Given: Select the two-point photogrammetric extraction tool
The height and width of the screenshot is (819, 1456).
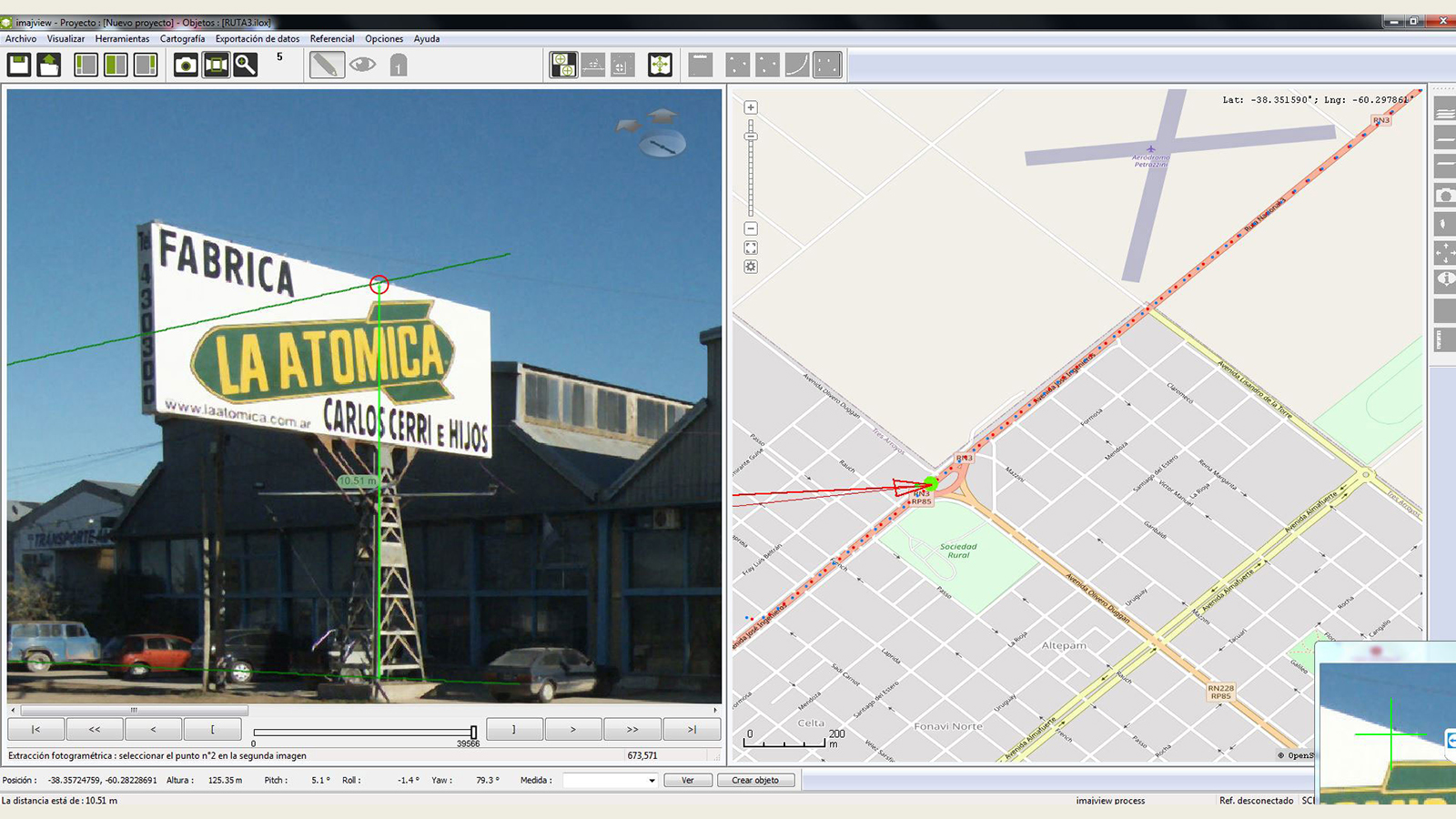Looking at the screenshot, I should pos(563,65).
